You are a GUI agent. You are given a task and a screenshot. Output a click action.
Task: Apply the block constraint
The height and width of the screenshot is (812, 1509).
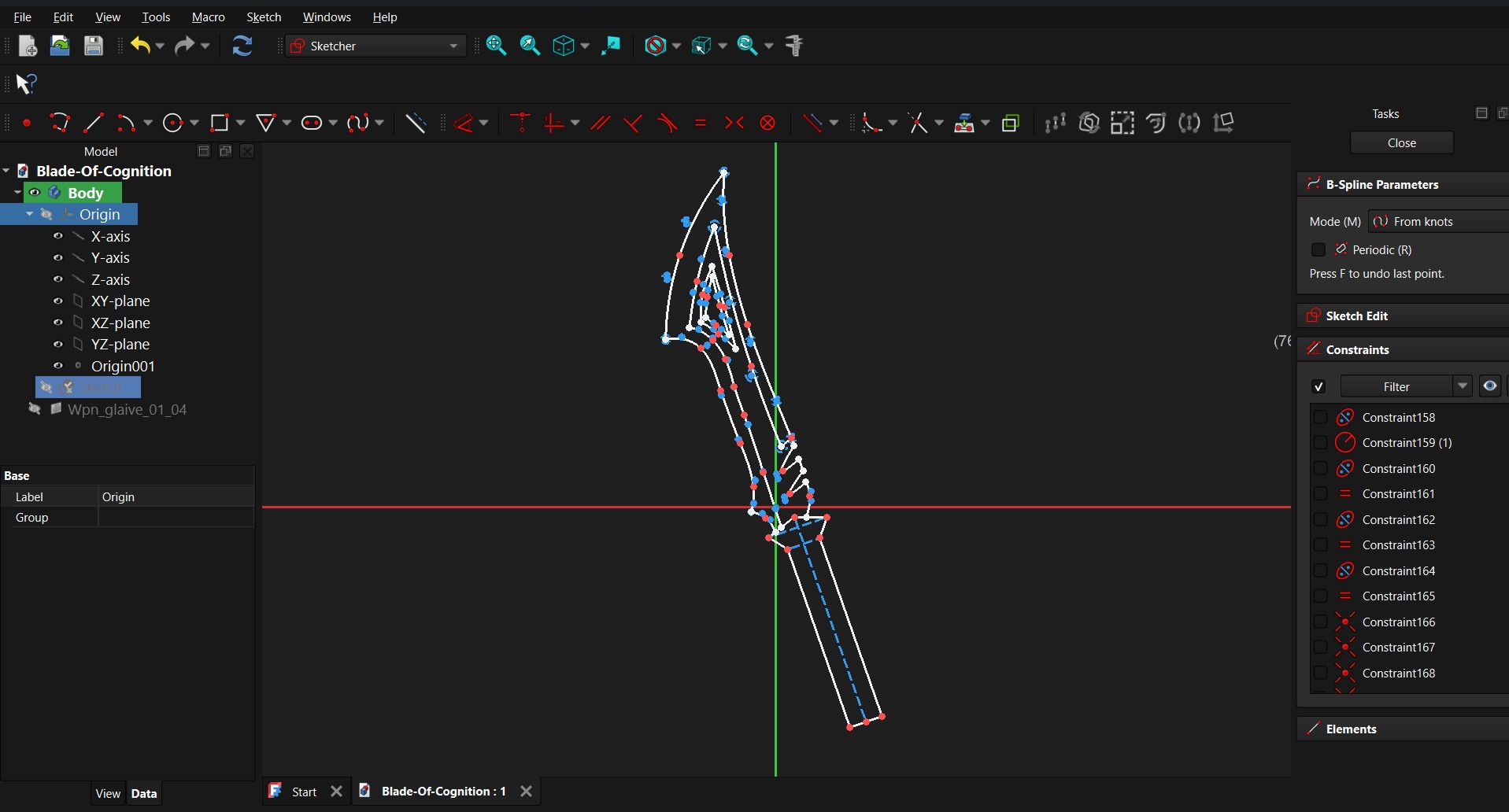768,123
